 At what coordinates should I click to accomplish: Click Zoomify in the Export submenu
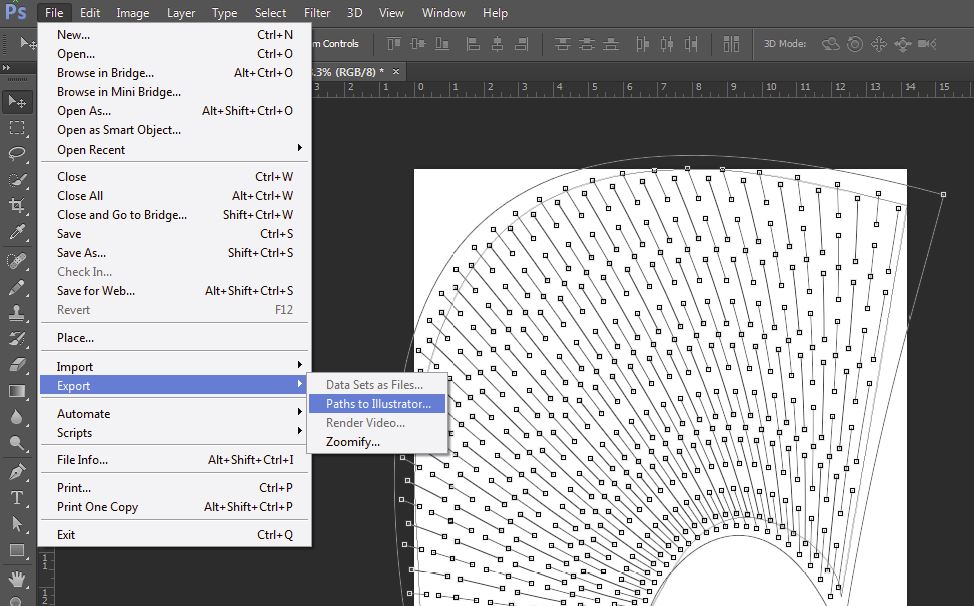353,442
